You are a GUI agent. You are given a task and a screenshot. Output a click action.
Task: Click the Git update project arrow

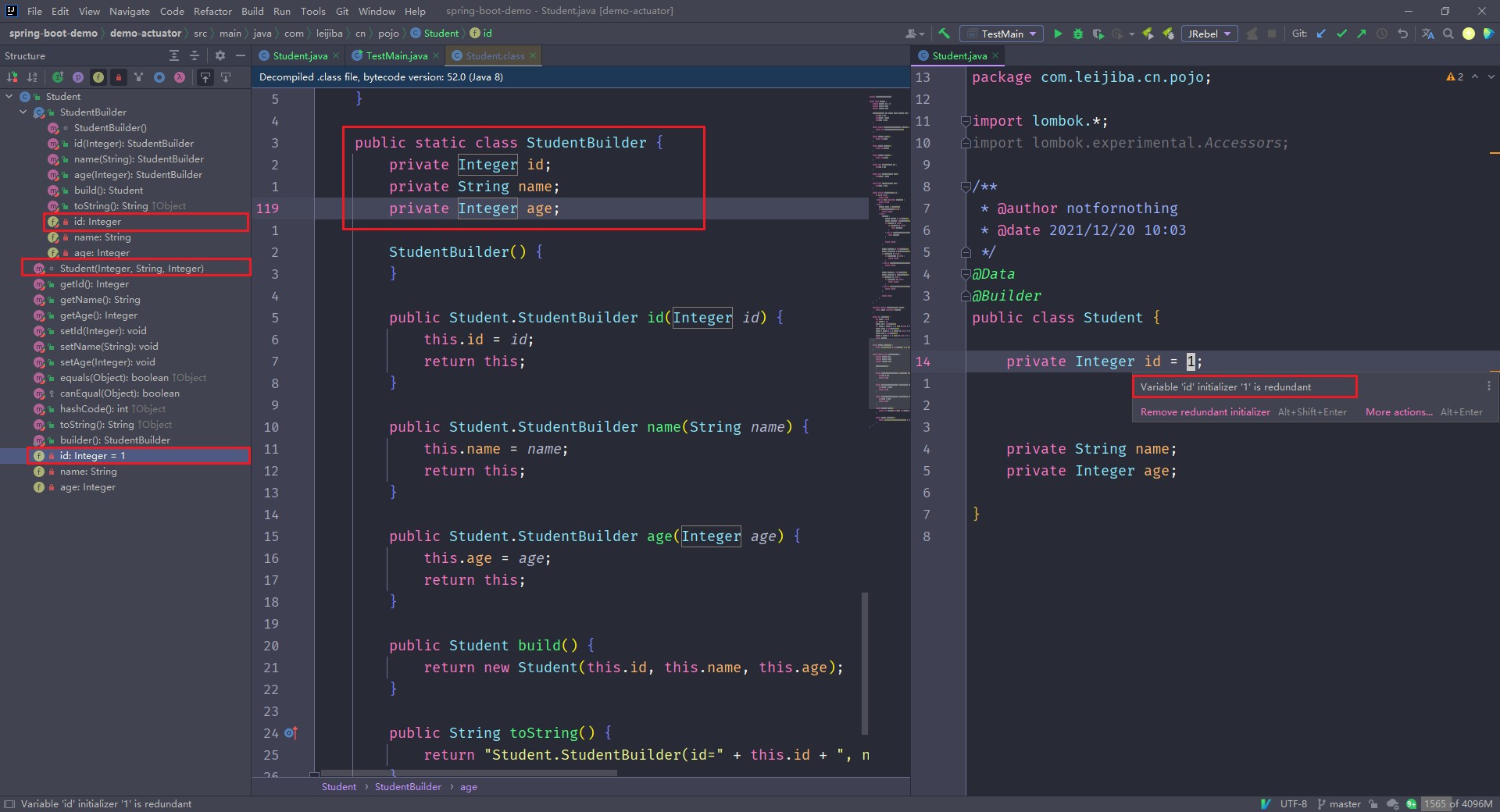click(1321, 34)
